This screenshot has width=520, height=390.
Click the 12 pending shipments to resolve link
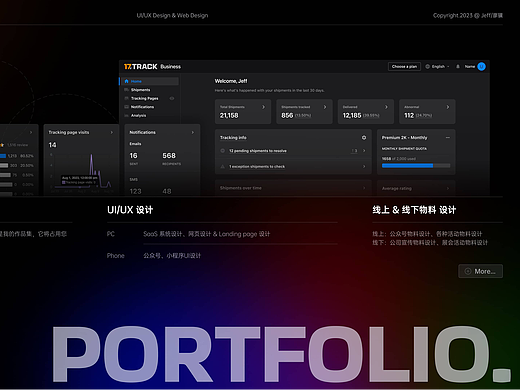[x=258, y=151]
